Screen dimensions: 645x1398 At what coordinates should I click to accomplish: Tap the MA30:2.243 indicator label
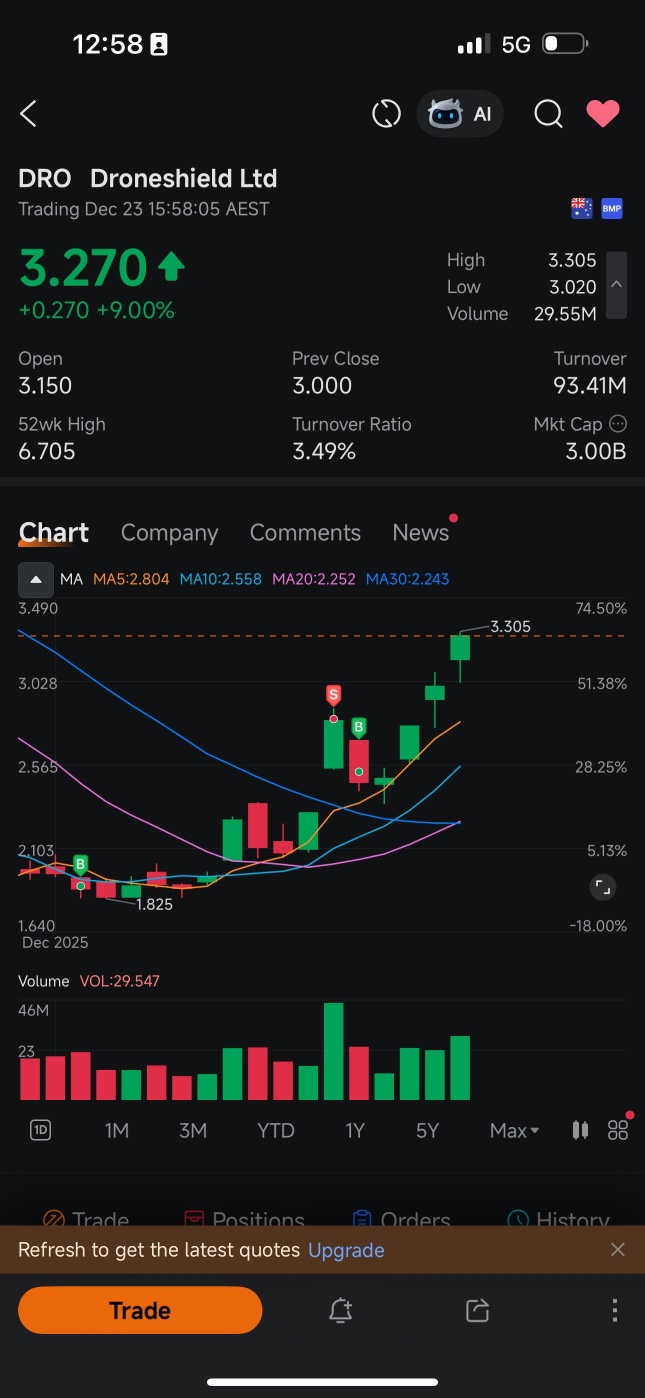407,579
